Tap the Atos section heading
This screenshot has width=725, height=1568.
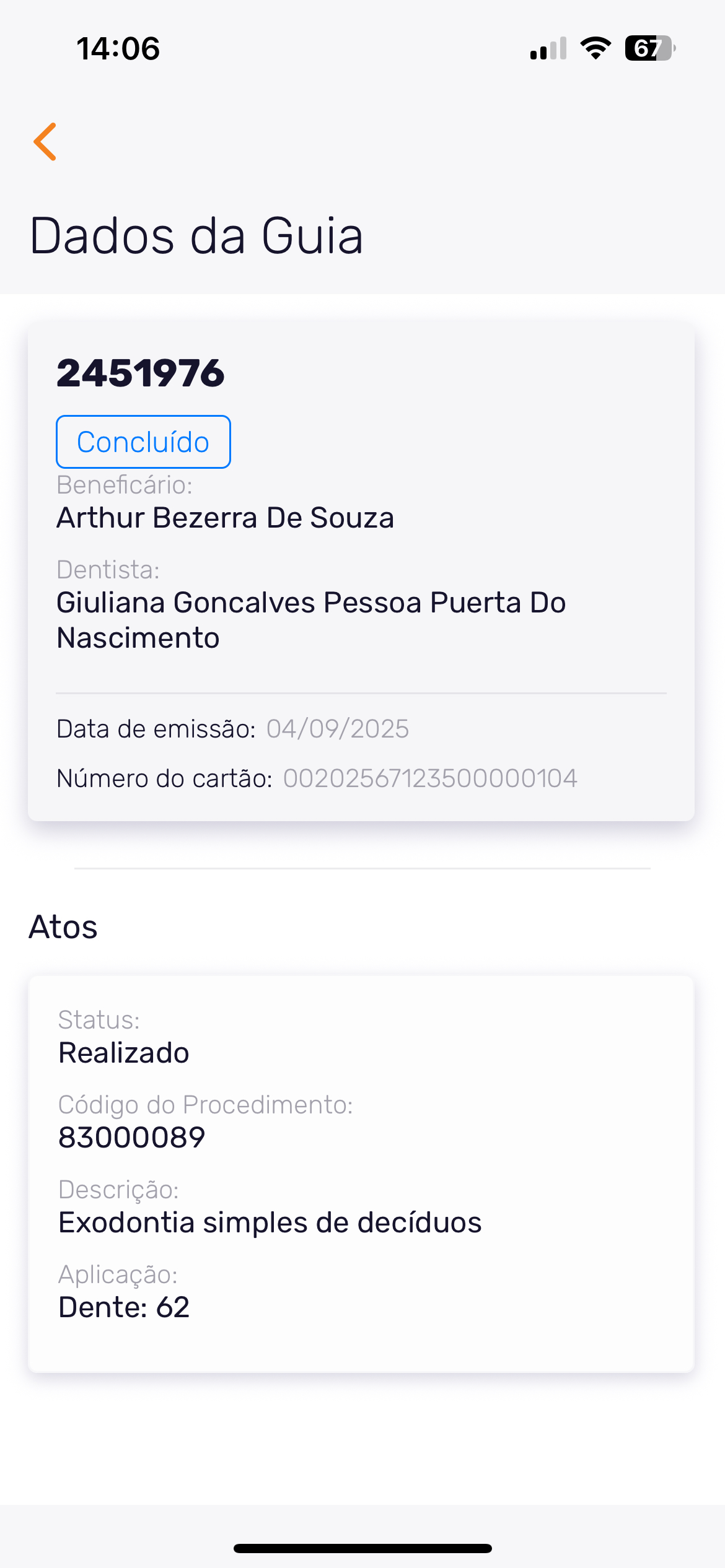coord(63,927)
